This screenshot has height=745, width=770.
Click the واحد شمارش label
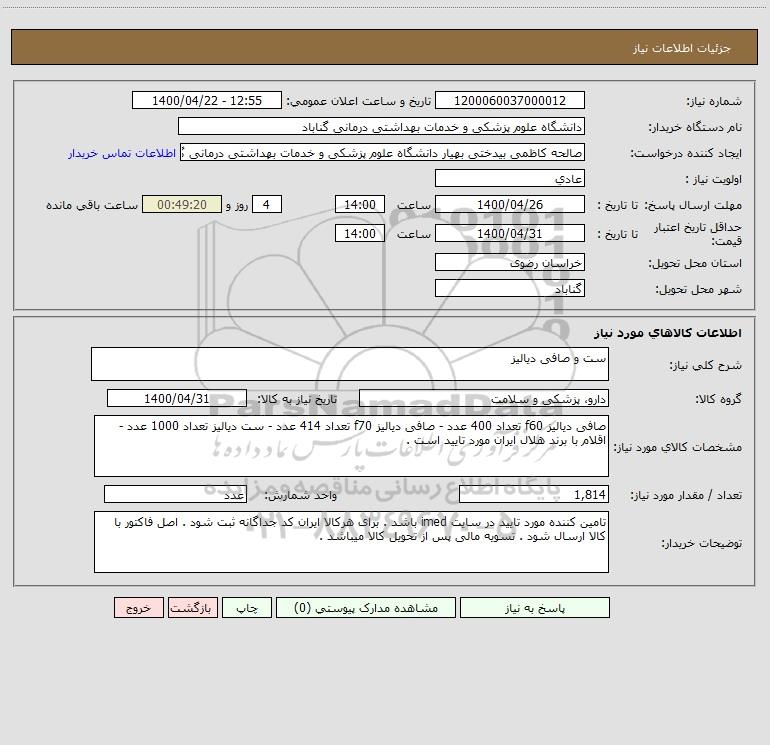click(x=301, y=496)
